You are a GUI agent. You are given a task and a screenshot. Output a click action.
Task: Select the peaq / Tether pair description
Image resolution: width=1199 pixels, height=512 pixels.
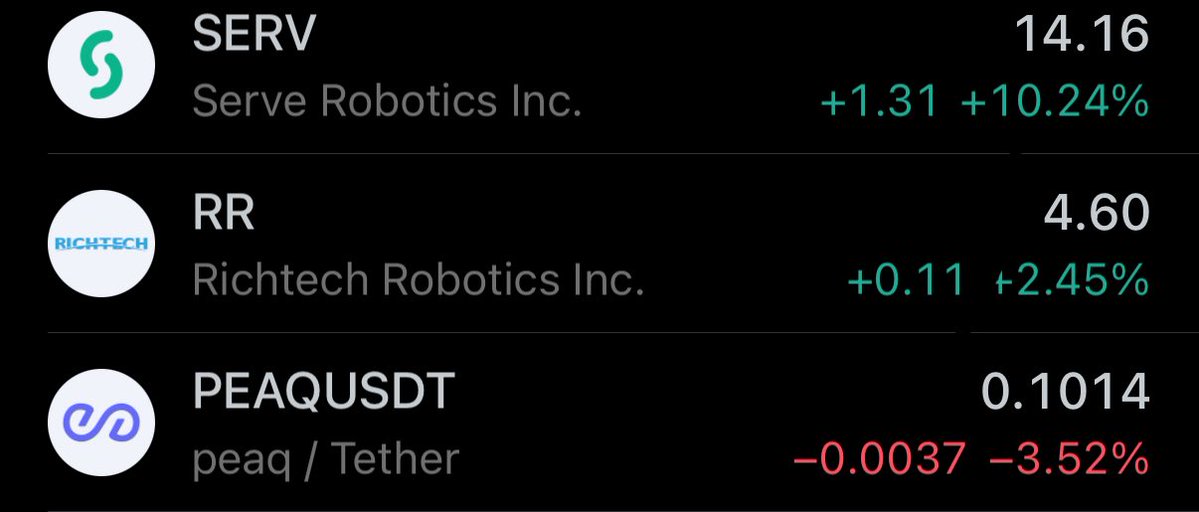[326, 460]
